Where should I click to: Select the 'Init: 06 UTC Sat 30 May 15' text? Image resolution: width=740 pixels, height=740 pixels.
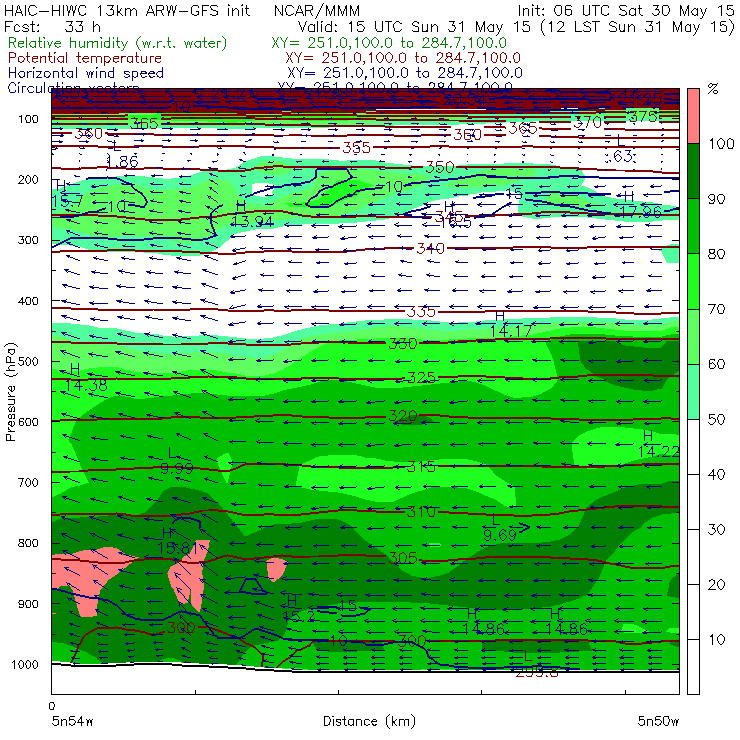click(x=626, y=10)
